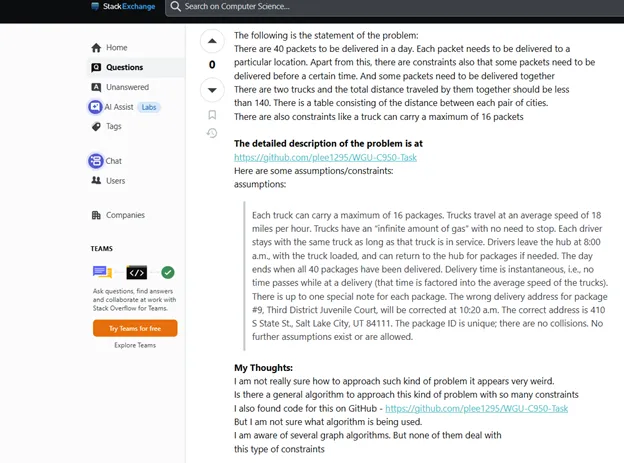The width and height of the screenshot is (624, 463).
Task: Click the Home house icon
Action: pos(96,48)
